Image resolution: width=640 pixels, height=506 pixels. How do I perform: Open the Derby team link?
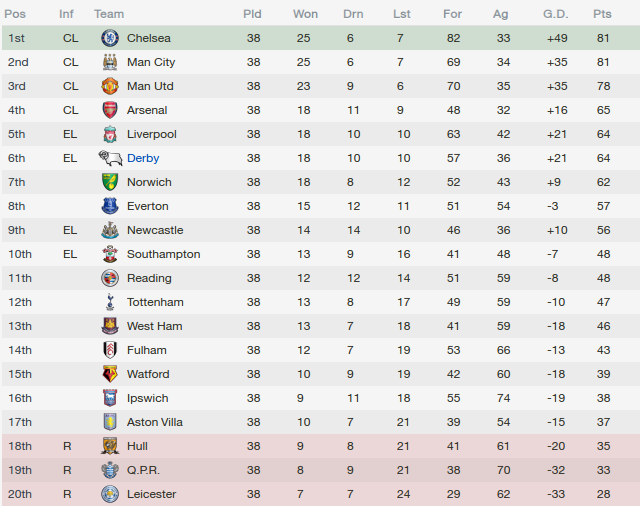143,158
